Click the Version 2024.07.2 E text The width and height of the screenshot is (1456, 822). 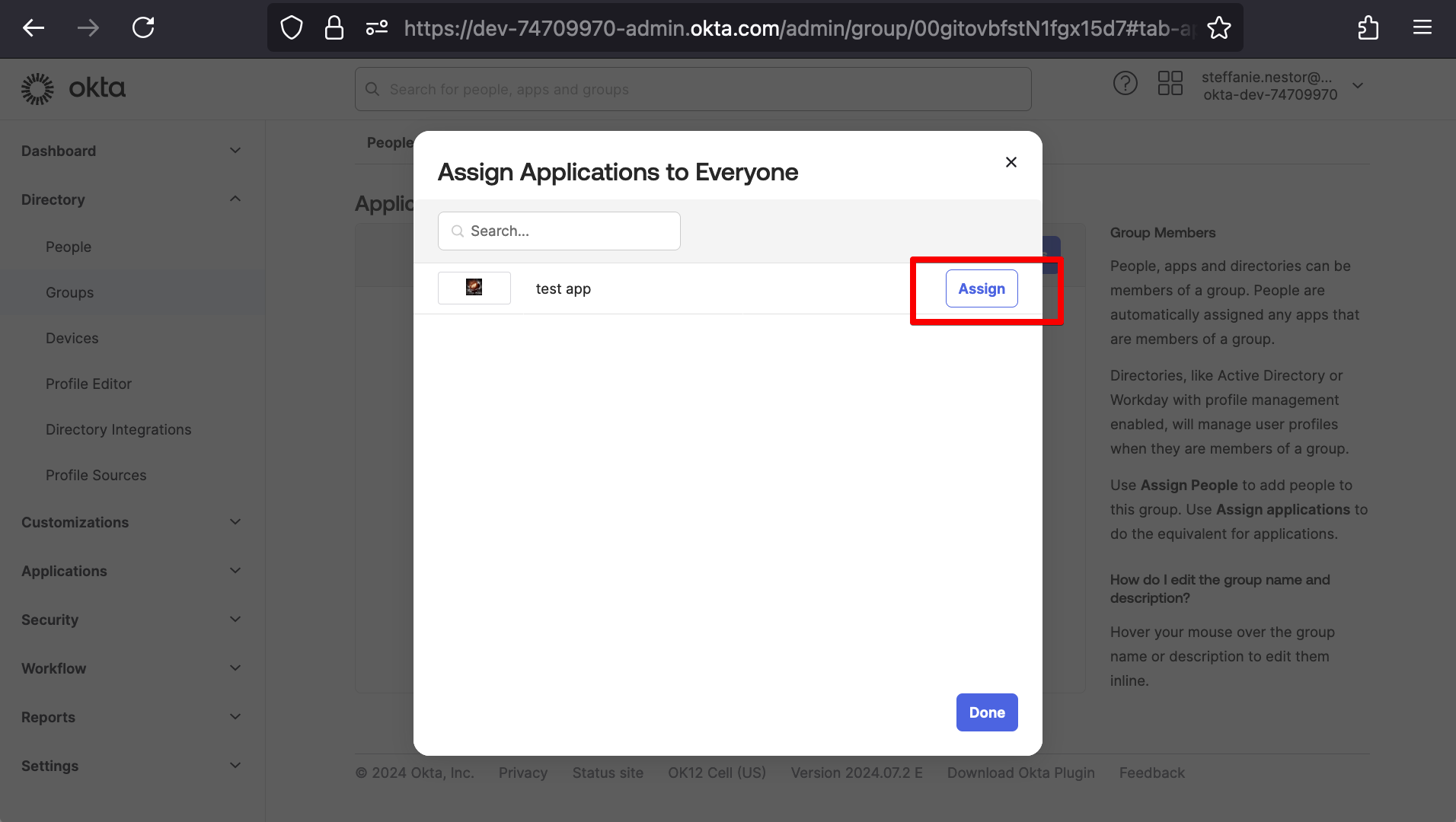857,773
